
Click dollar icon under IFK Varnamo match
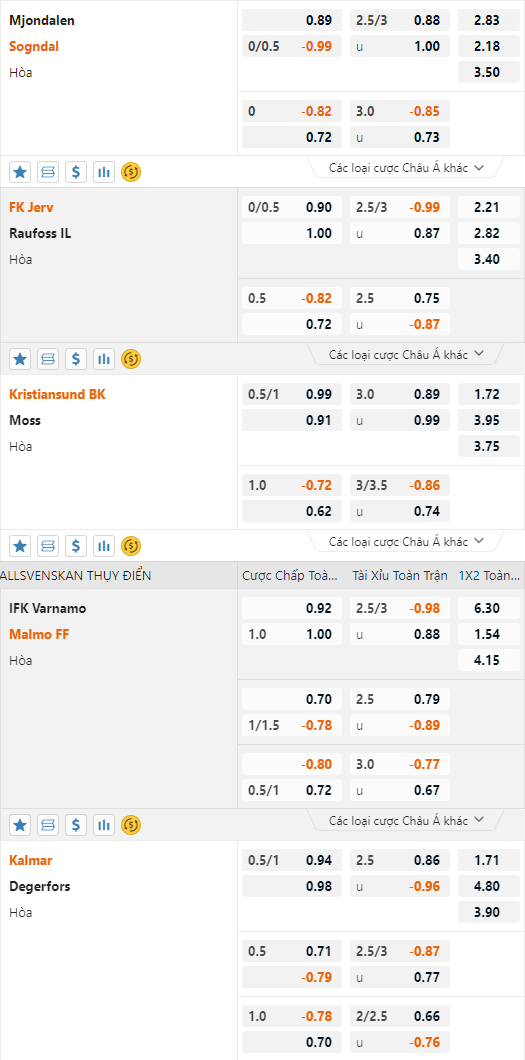pyautogui.click(x=76, y=825)
